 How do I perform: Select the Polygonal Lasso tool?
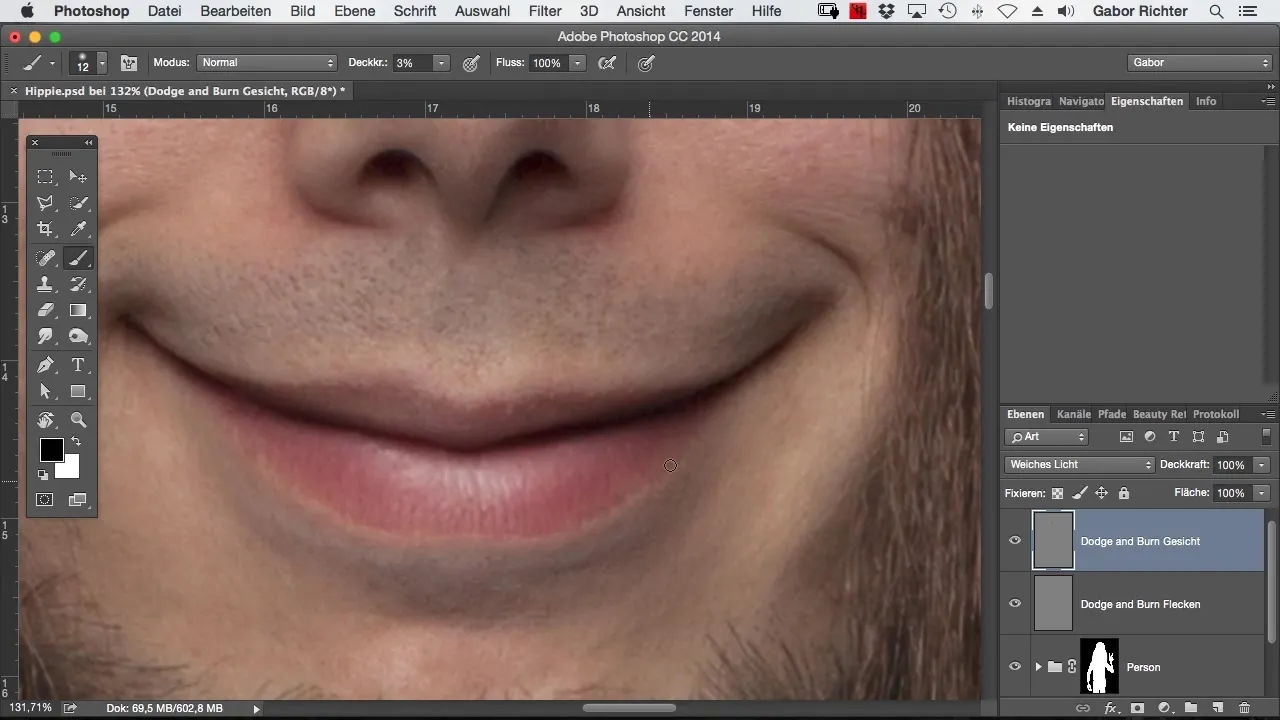point(46,203)
